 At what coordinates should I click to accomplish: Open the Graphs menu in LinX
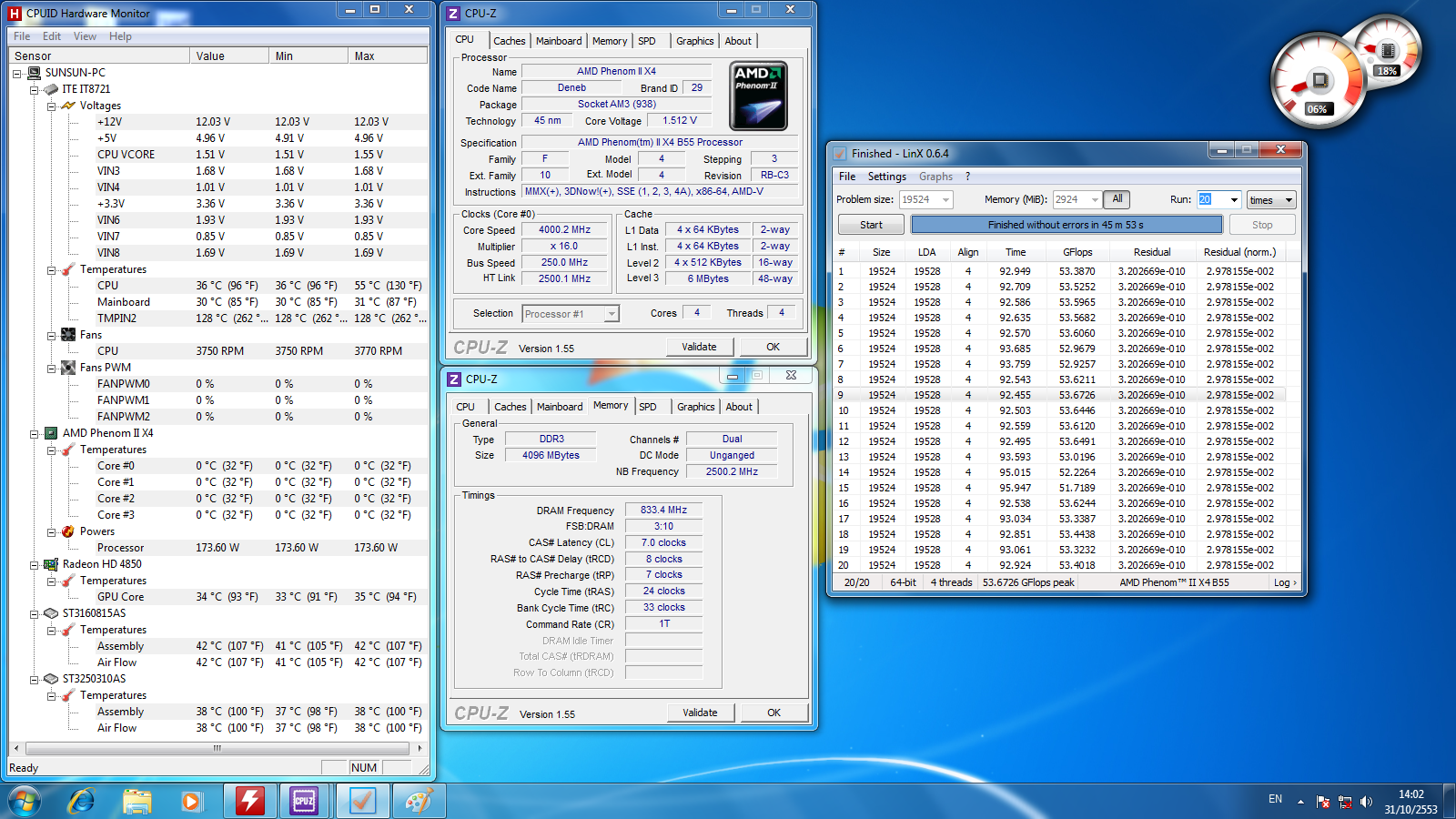pyautogui.click(x=935, y=177)
